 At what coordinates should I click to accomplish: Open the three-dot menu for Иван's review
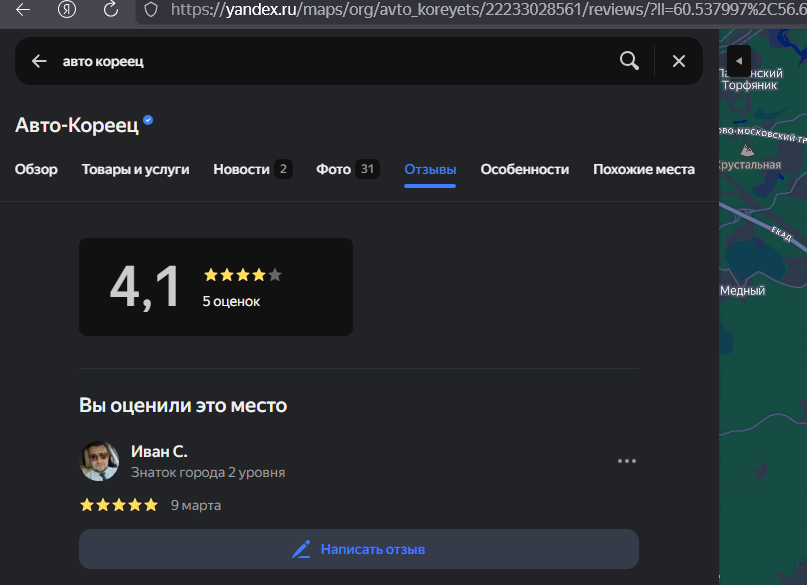(626, 461)
